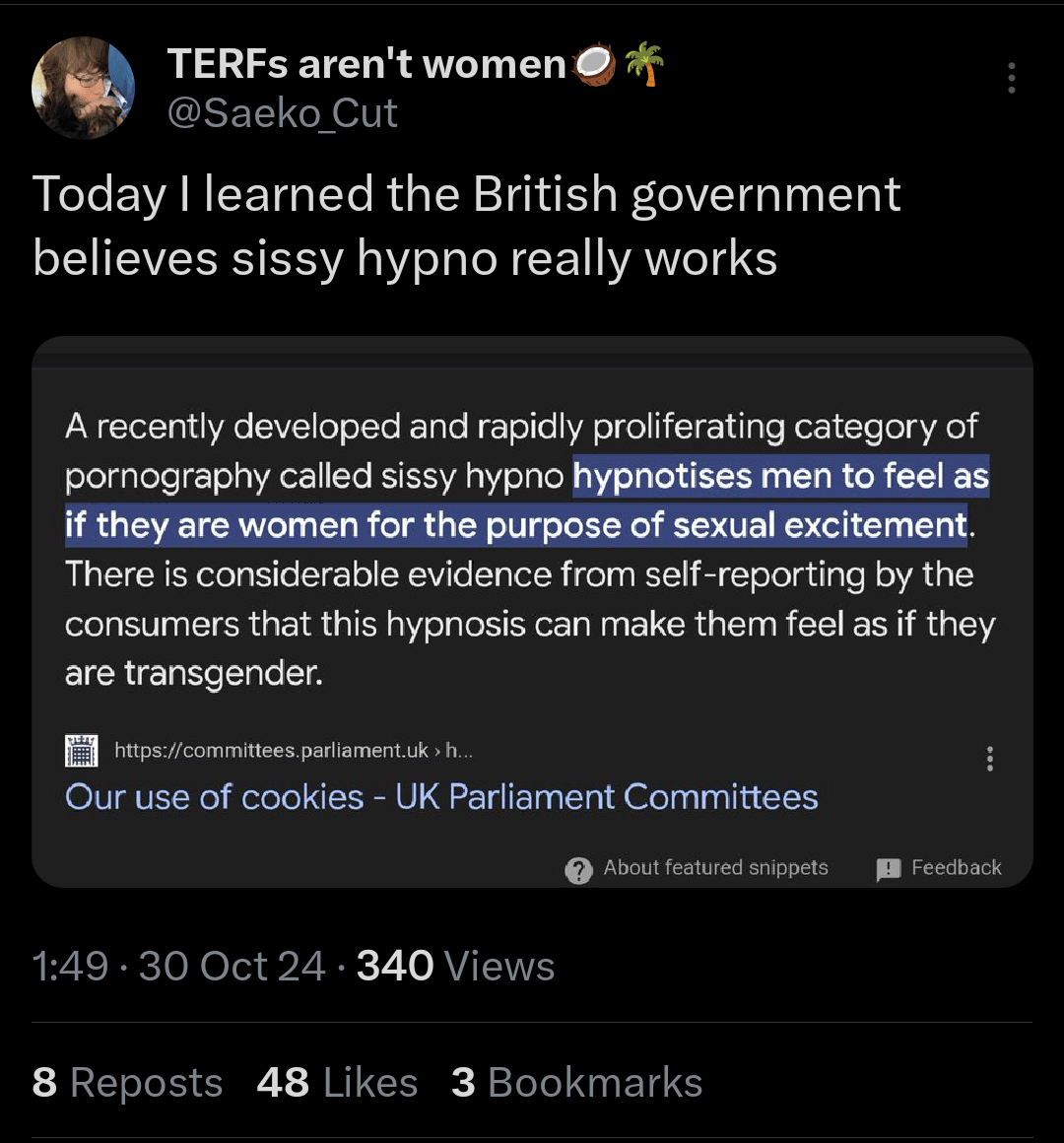This screenshot has height=1143, width=1064.
Task: Click the palm tree emoji beside the display name
Action: [644, 64]
